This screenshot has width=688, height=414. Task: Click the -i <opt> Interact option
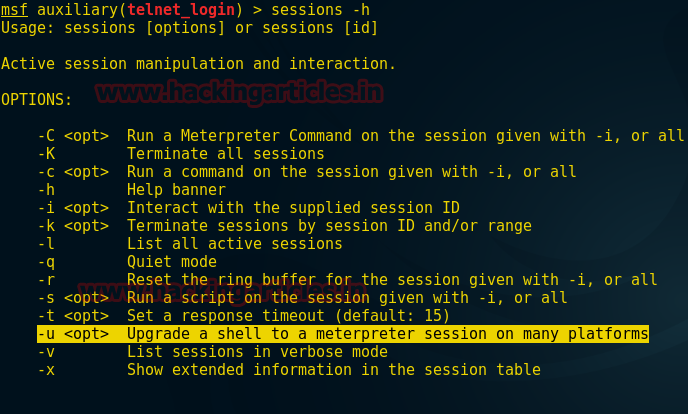pyautogui.click(x=248, y=207)
